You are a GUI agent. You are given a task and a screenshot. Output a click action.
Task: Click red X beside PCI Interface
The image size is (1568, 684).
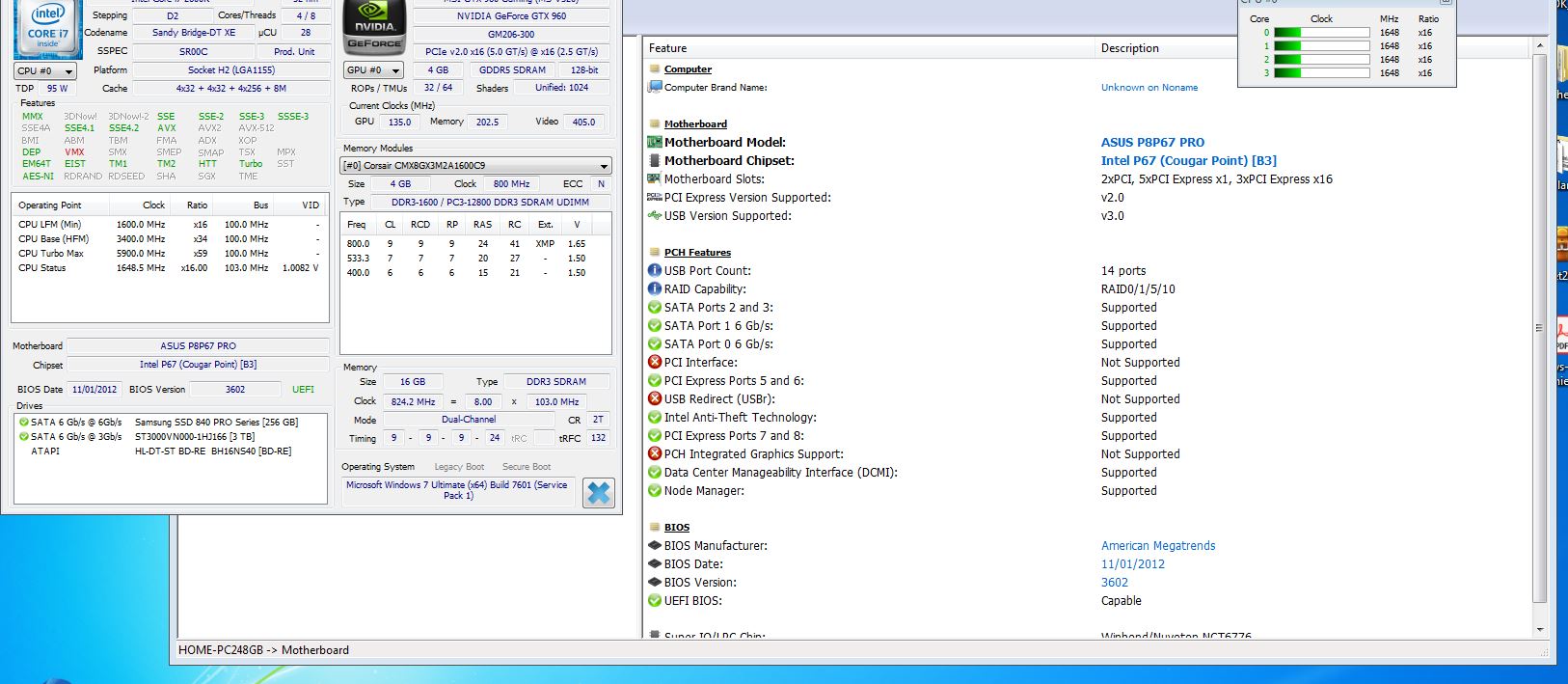click(655, 362)
